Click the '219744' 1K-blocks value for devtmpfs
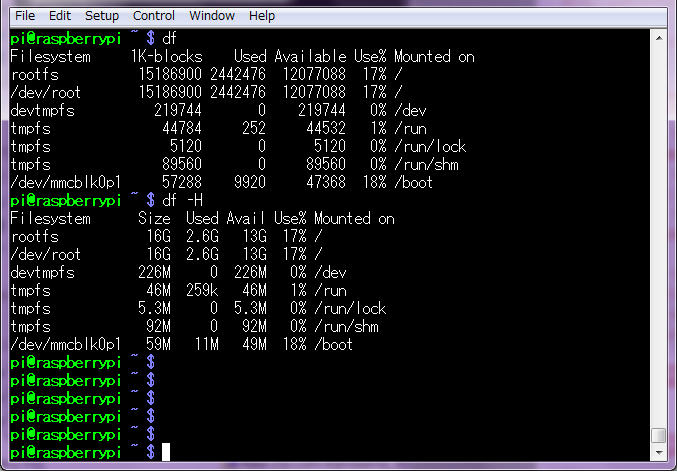 click(178, 111)
